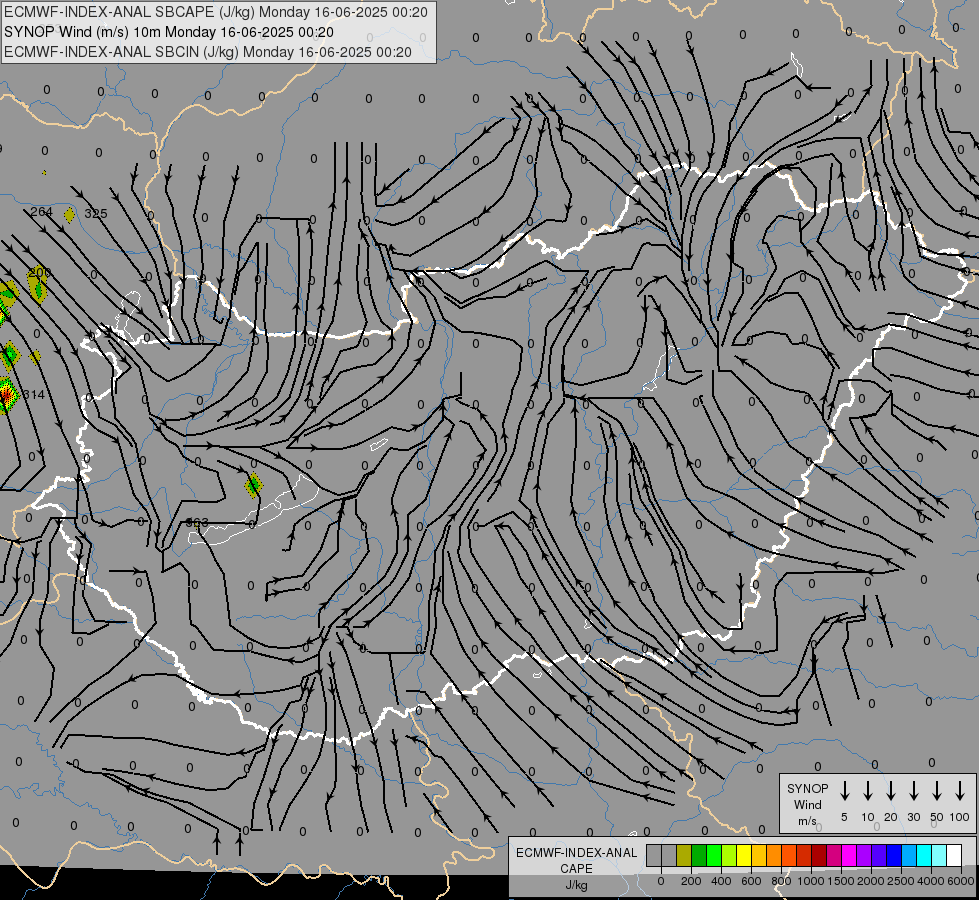Click the SBCIN title line
Viewport: 979px width, 900px height.
coord(208,52)
